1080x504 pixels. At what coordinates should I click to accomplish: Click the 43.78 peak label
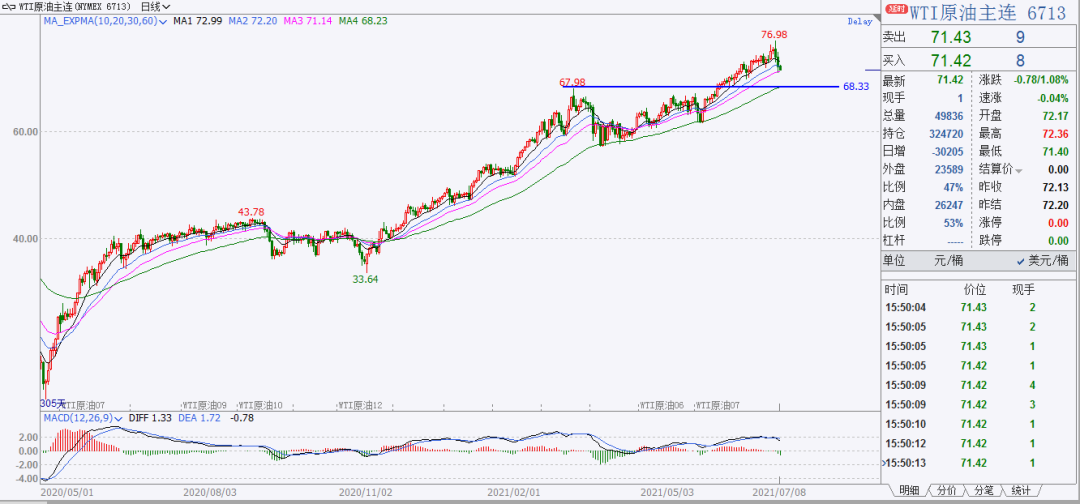pos(251,211)
